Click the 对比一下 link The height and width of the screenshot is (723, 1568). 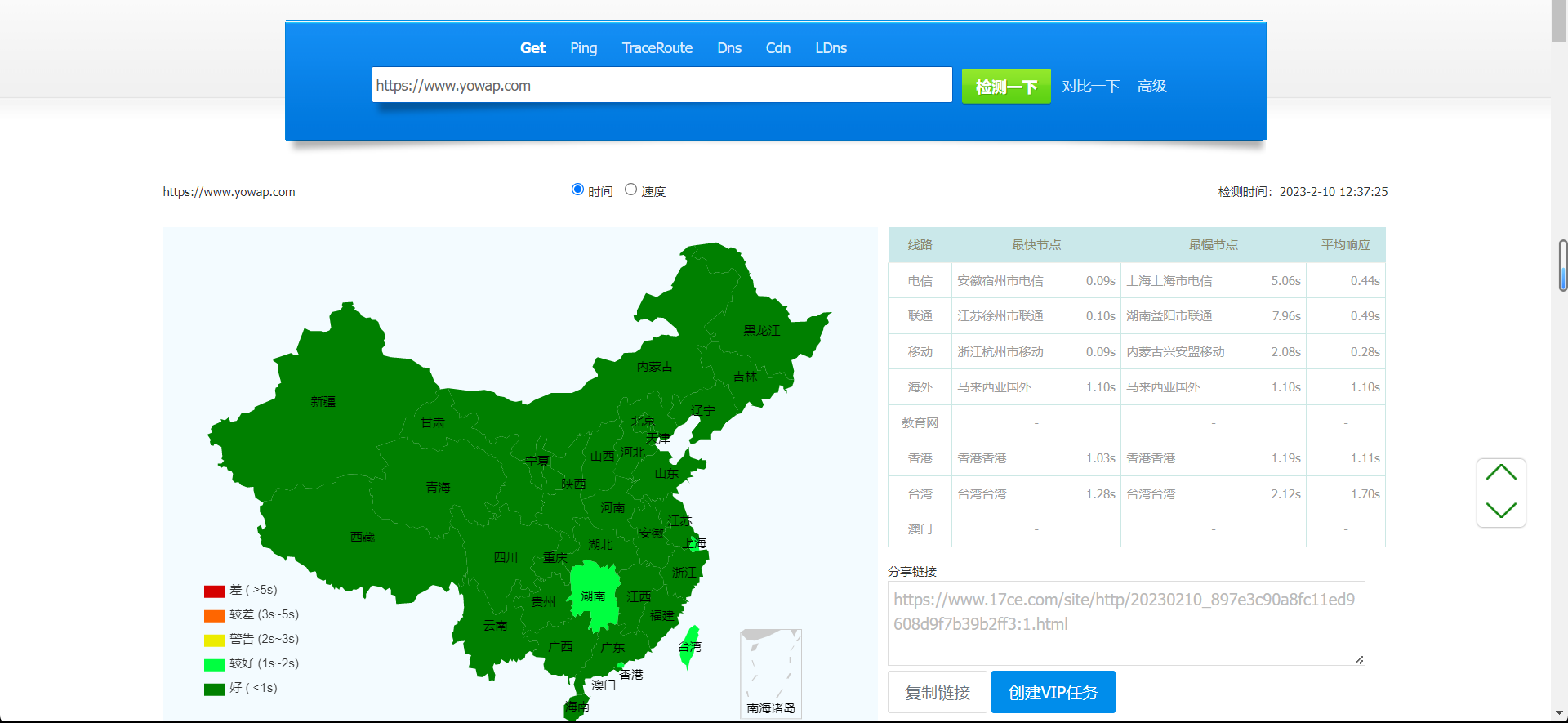(1090, 86)
